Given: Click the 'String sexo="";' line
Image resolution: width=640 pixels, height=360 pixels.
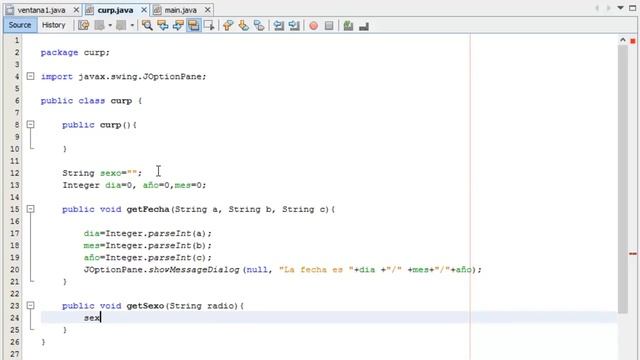Looking at the screenshot, I should click(x=102, y=173).
